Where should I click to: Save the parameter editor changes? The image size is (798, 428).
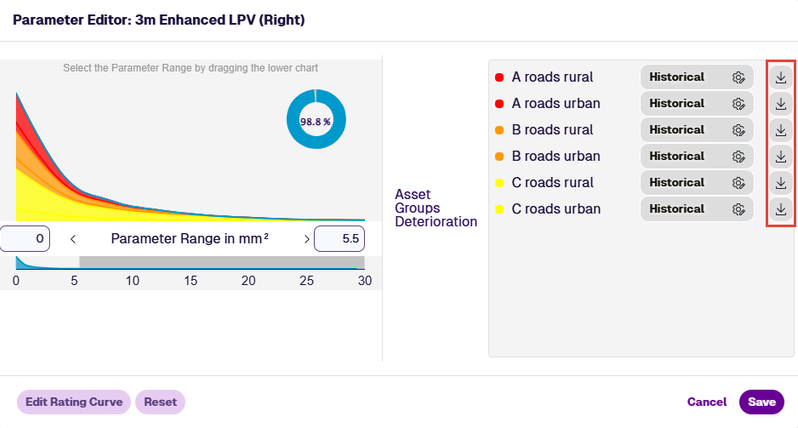point(761,402)
